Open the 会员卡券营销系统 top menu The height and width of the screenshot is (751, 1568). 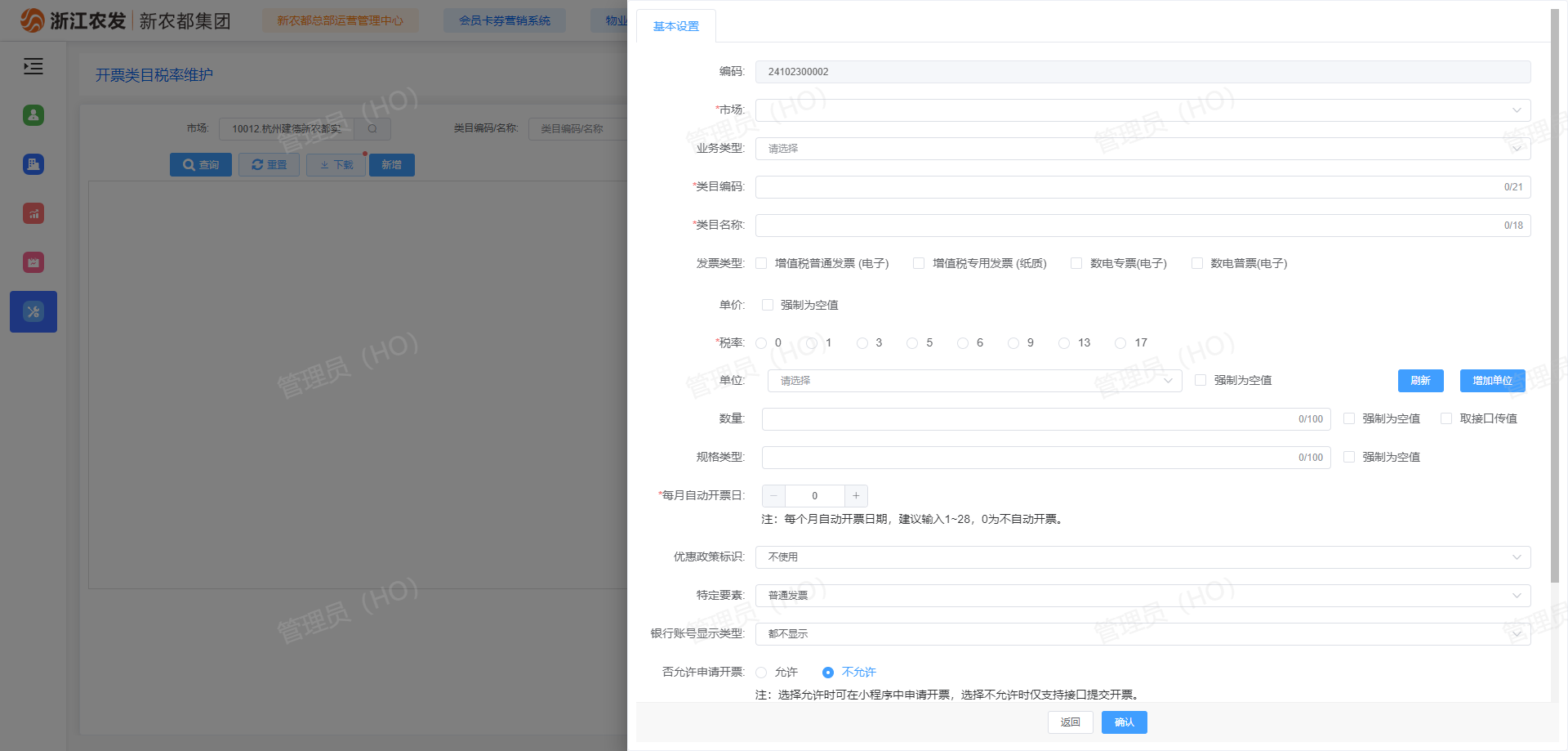pos(504,20)
